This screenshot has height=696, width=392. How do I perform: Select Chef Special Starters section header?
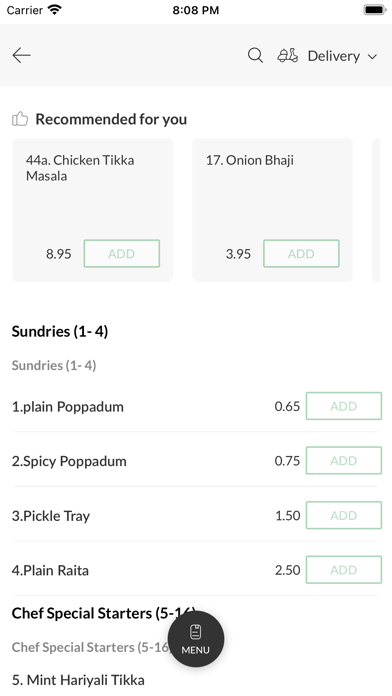pos(103,613)
